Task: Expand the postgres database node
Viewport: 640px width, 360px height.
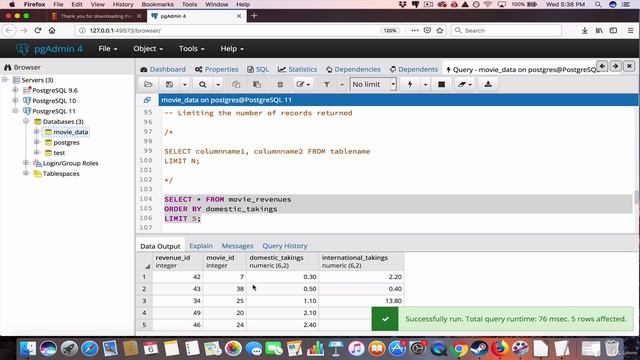Action: click(37, 142)
